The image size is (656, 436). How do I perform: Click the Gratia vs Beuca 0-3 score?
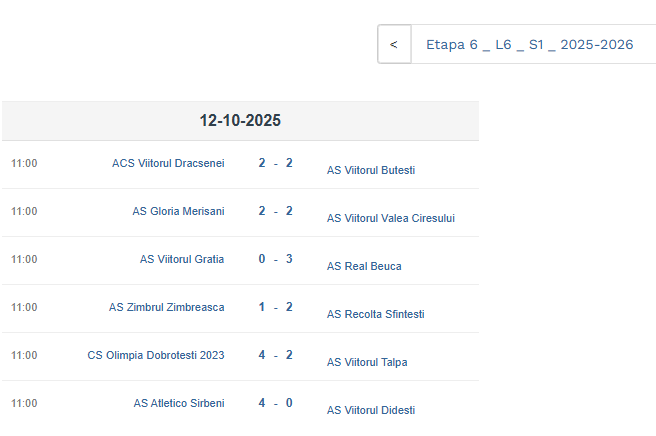275,259
